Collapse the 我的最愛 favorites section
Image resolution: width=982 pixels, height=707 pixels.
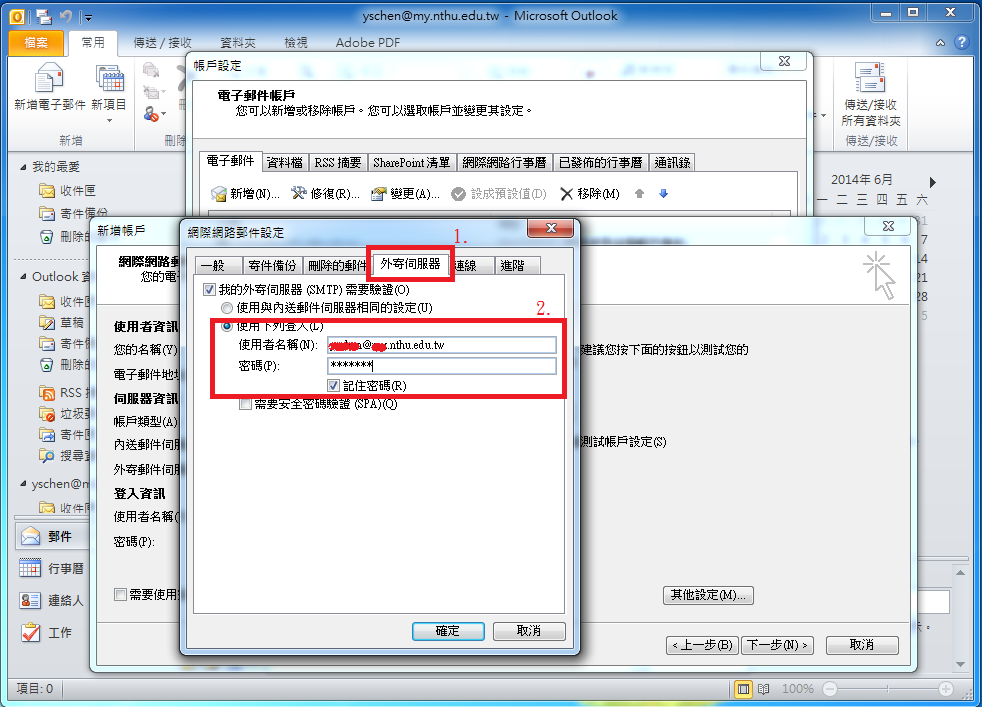(23, 167)
